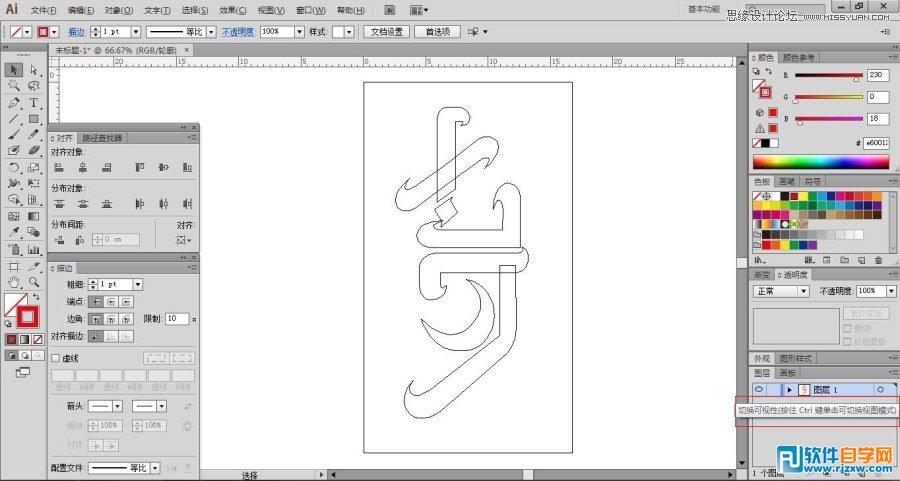
Task: Open stroke weight dropdown in control bar
Action: [136, 32]
